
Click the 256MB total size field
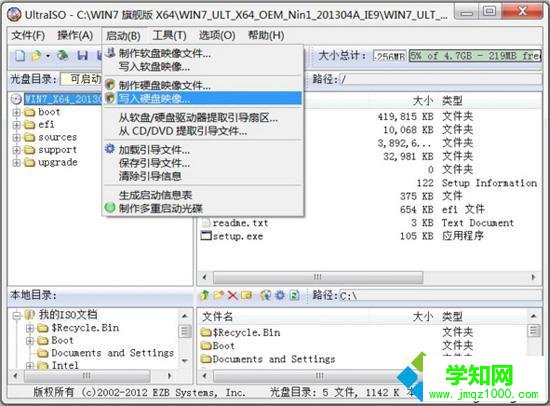click(x=389, y=56)
